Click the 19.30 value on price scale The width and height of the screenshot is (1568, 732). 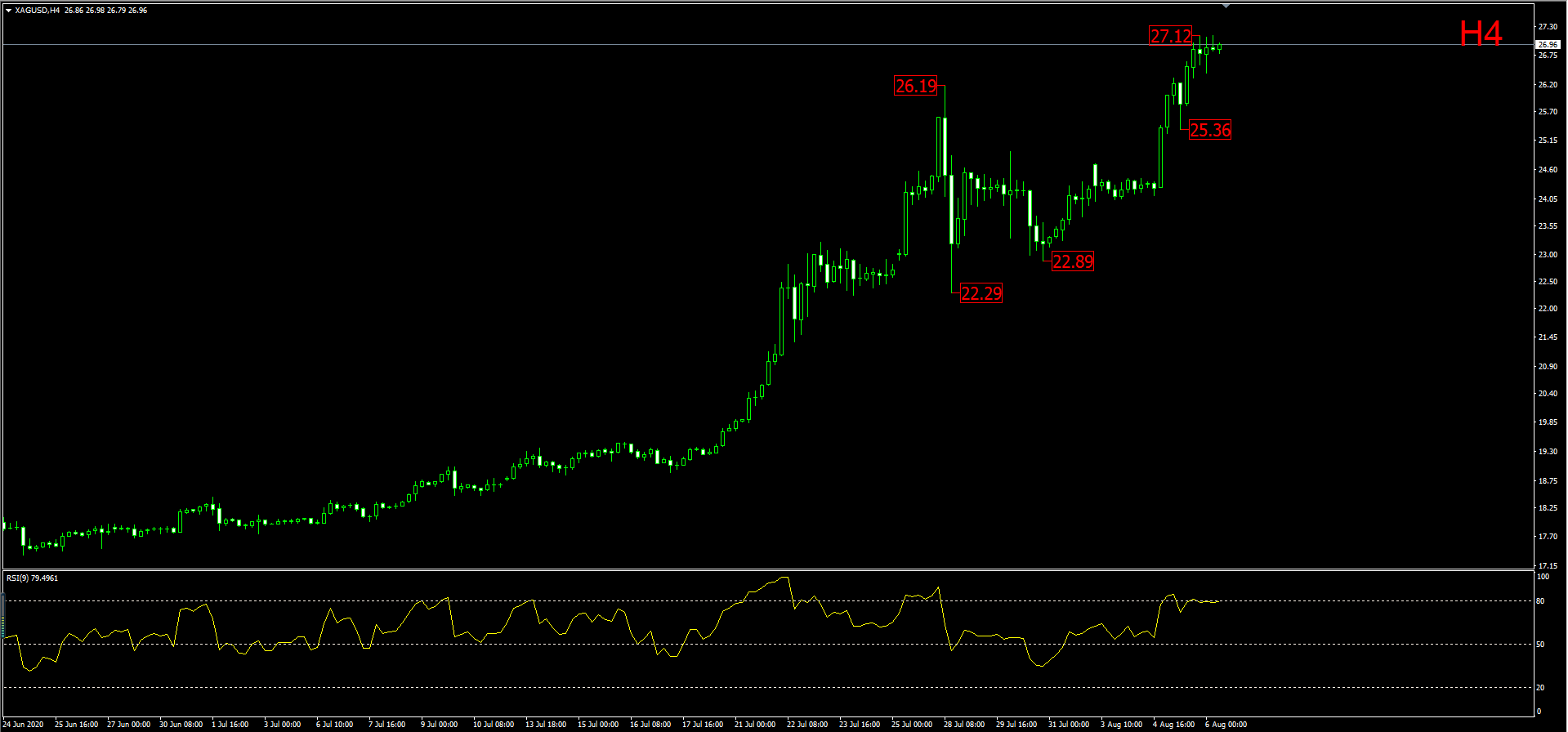[1548, 452]
